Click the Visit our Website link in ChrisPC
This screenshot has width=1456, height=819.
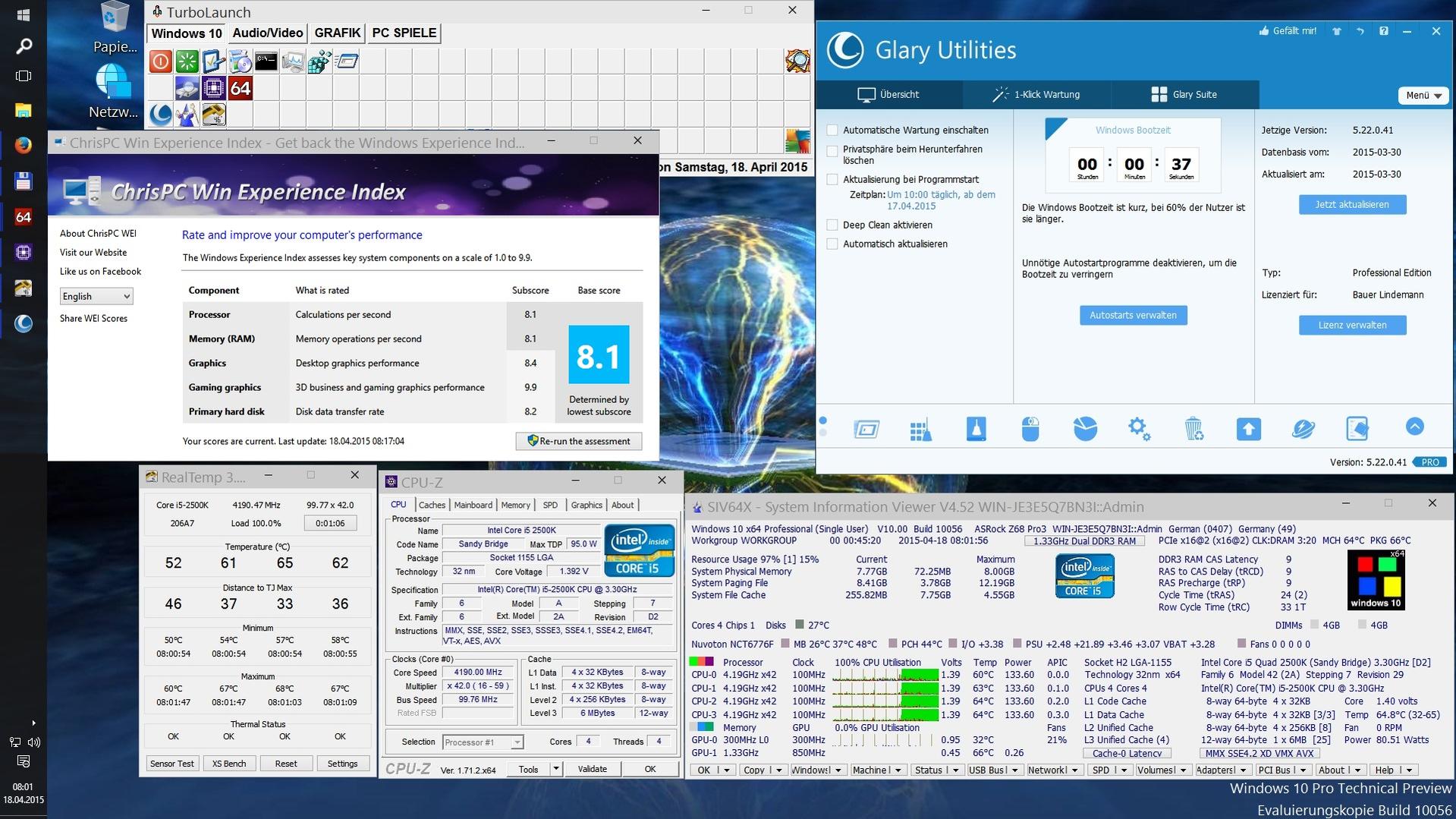coord(93,253)
